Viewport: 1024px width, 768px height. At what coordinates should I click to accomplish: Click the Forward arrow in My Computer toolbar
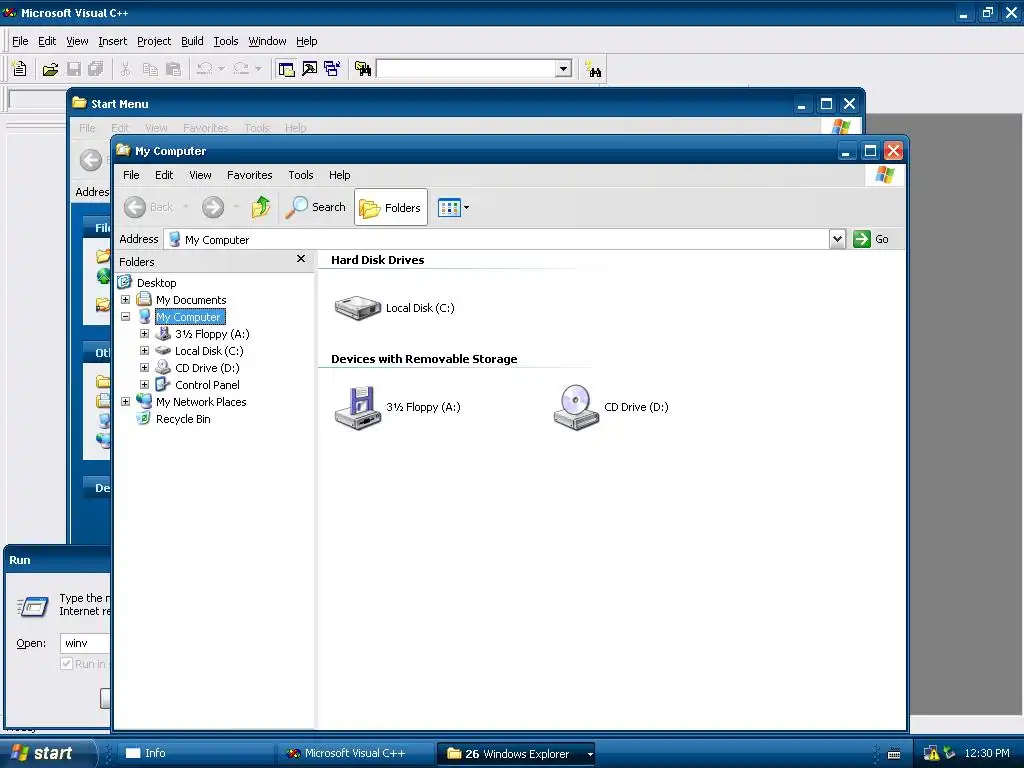tap(213, 207)
